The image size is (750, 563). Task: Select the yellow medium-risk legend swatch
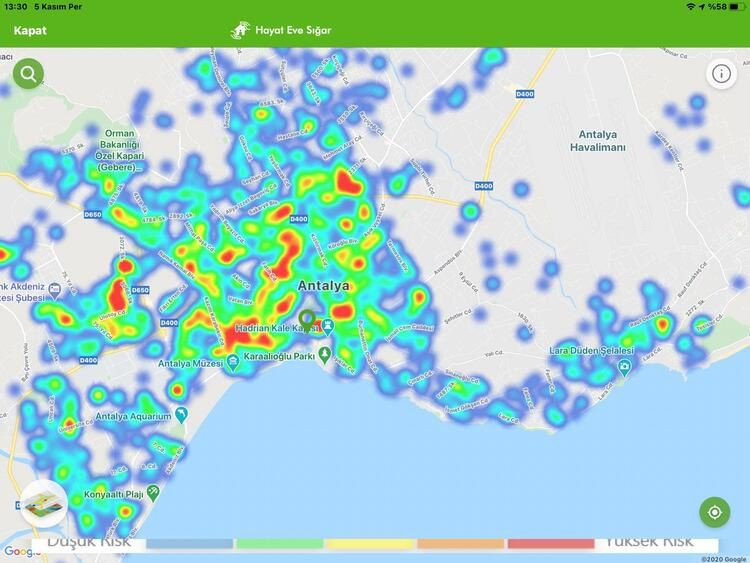click(370, 544)
